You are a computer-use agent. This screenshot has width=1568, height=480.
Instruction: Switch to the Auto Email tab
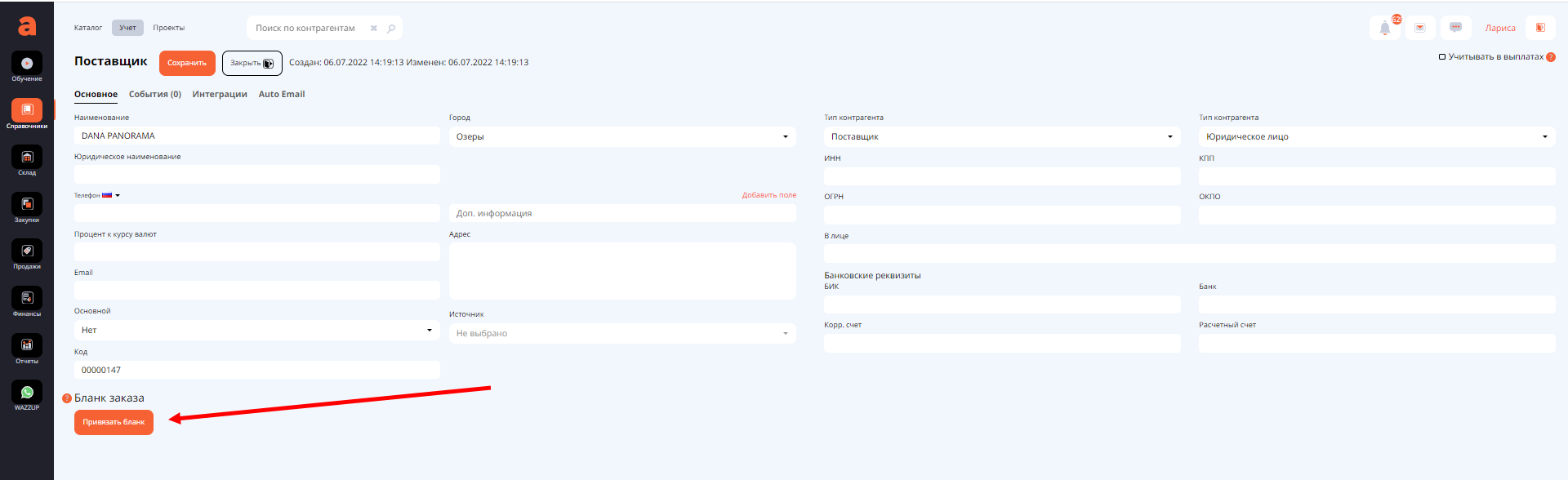(282, 95)
